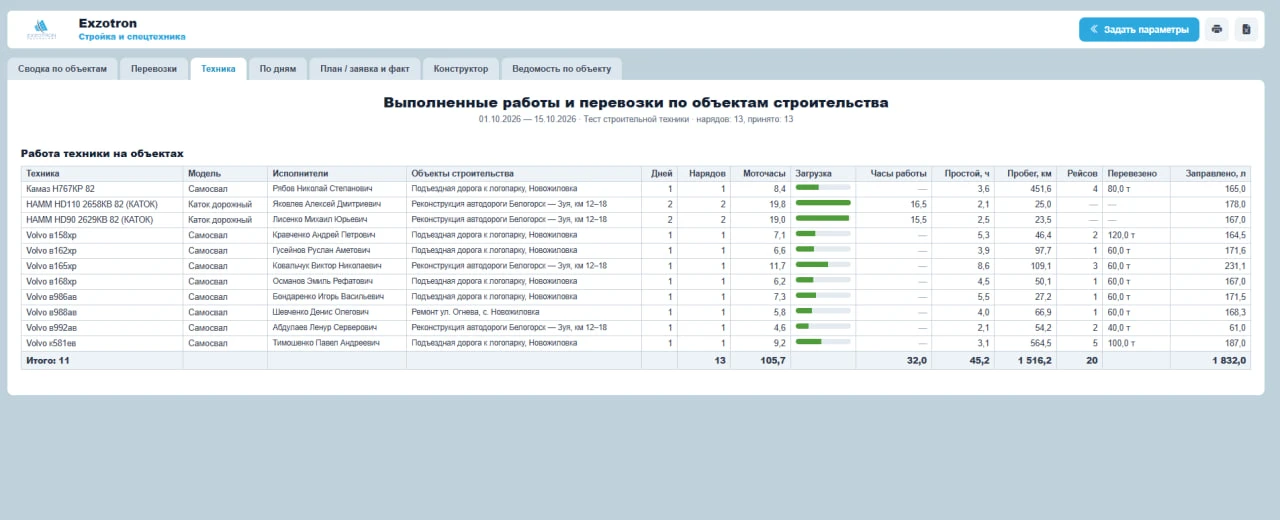Click the Модель column header

coord(225,173)
